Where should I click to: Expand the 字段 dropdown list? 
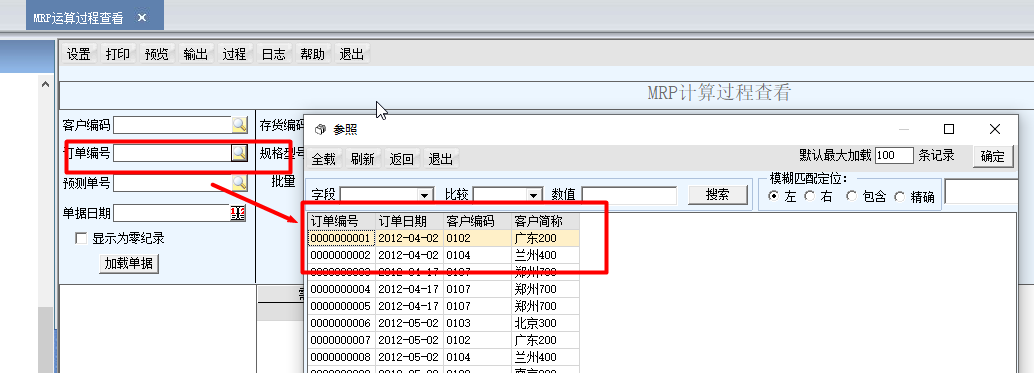pyautogui.click(x=425, y=195)
